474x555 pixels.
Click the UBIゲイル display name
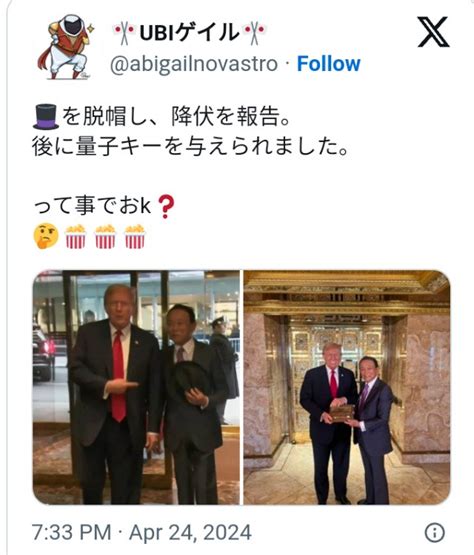pyautogui.click(x=189, y=32)
